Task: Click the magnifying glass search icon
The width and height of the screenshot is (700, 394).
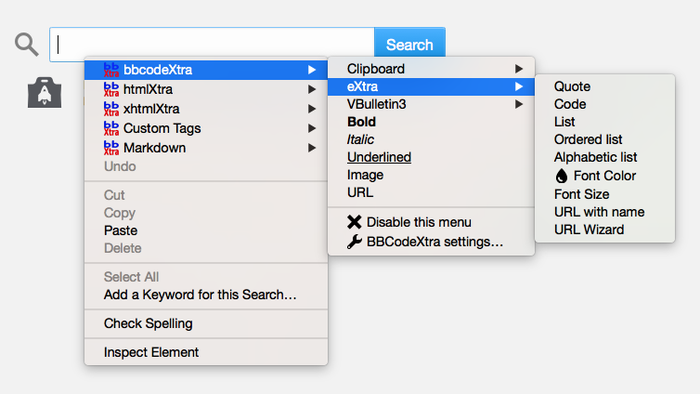Action: tap(26, 44)
